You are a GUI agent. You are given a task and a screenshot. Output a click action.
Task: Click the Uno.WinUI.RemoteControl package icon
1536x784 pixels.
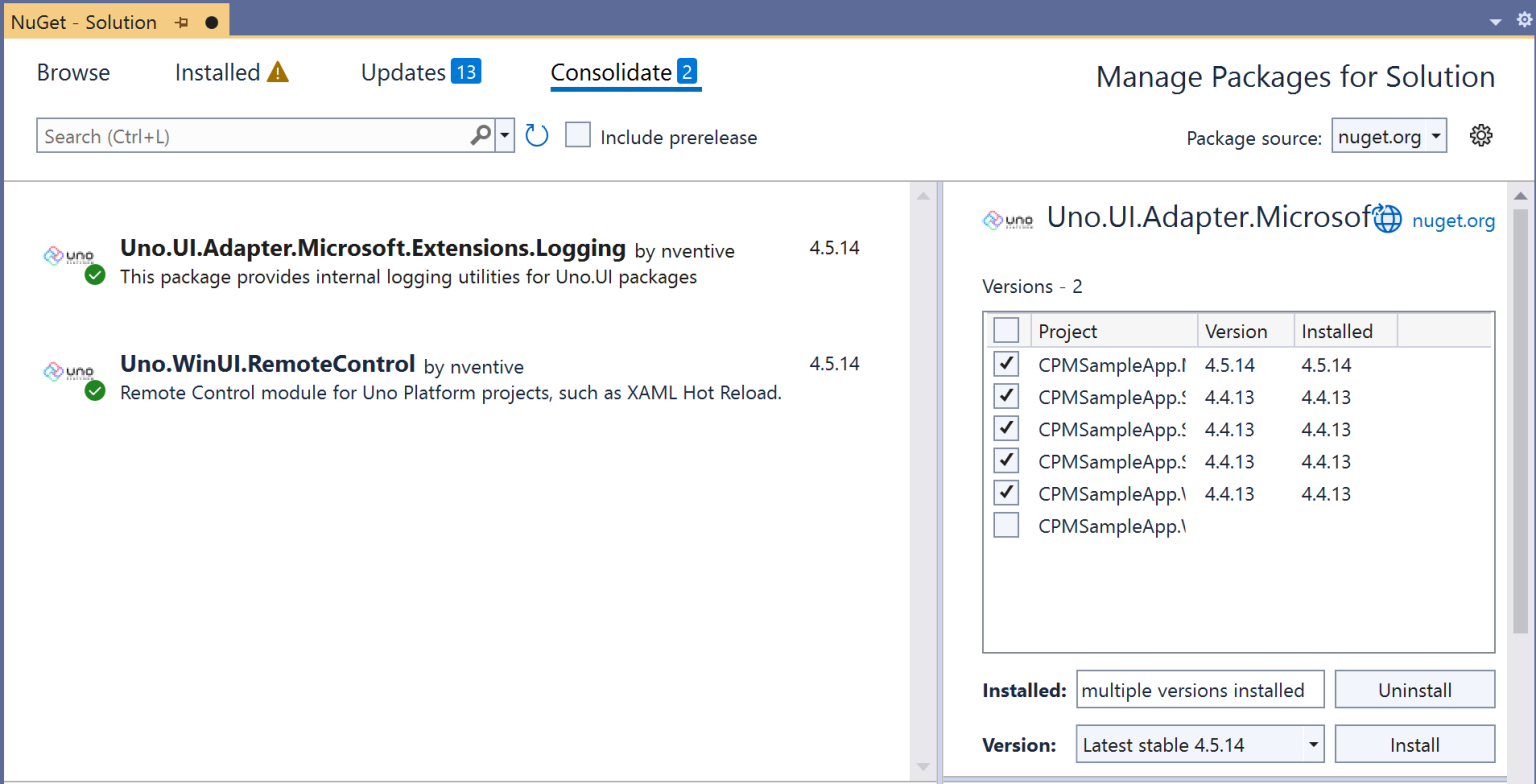coord(70,373)
